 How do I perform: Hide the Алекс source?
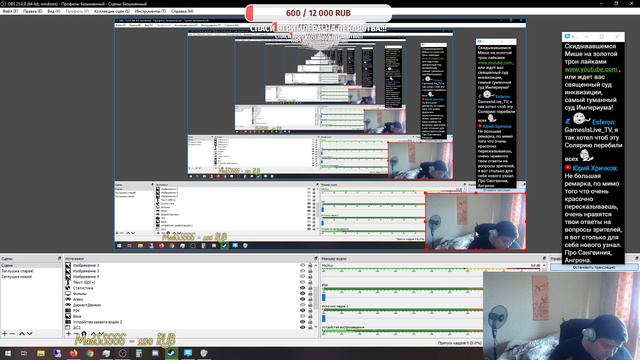tap(302, 299)
